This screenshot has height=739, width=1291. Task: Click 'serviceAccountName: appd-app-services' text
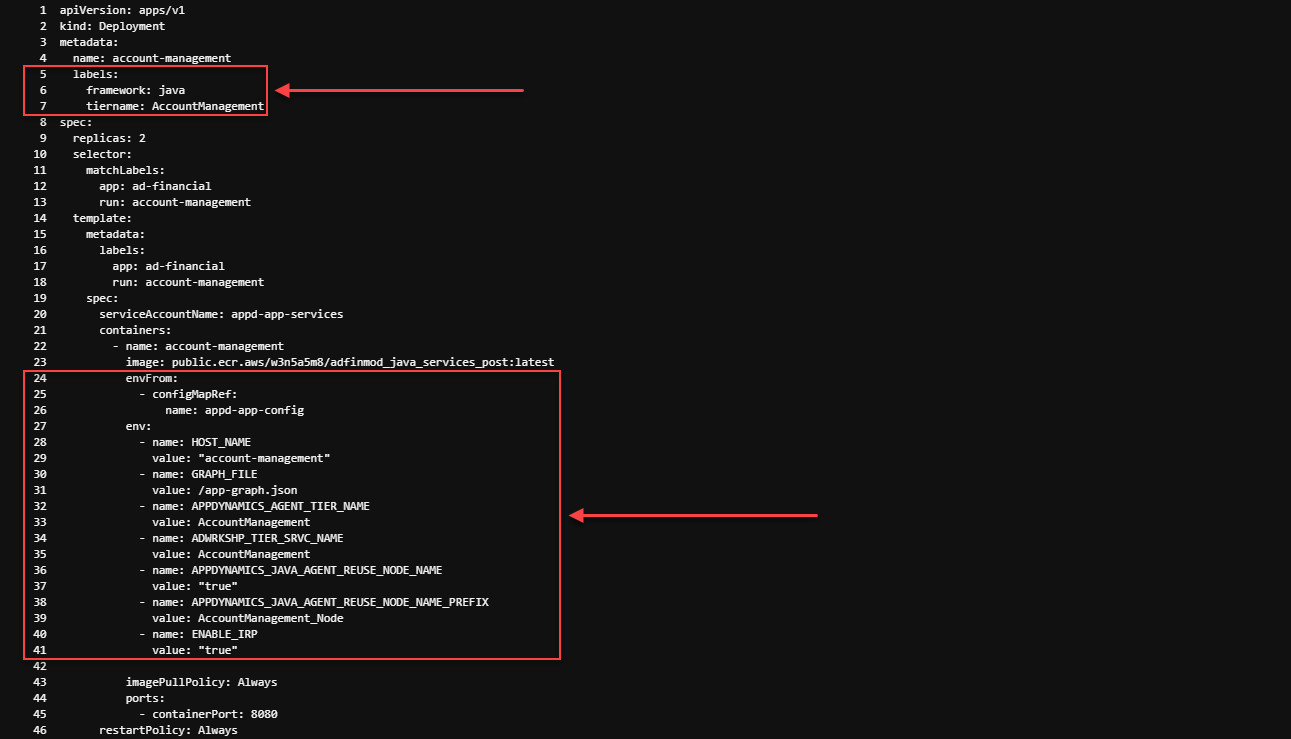[220, 314]
